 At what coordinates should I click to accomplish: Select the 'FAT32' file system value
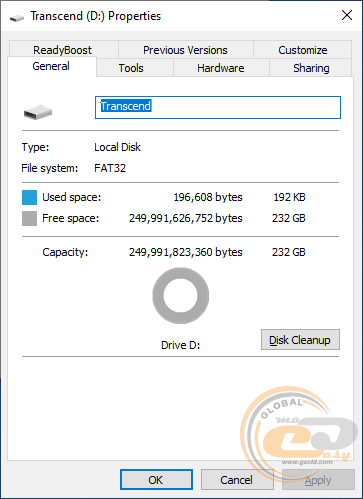[x=110, y=168]
